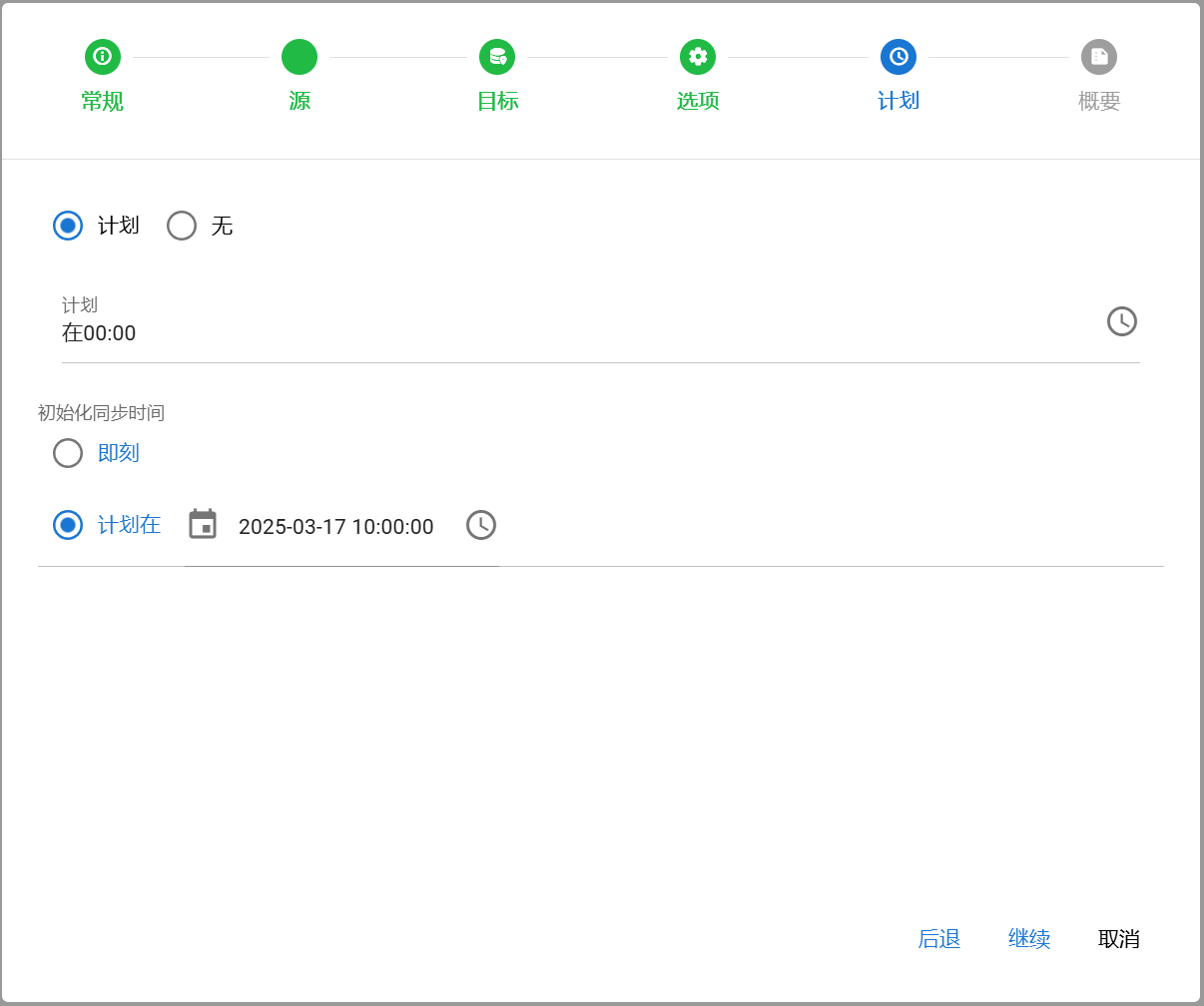Go to the 常规 step label
Screen dimensions: 1204x1006
click(102, 101)
